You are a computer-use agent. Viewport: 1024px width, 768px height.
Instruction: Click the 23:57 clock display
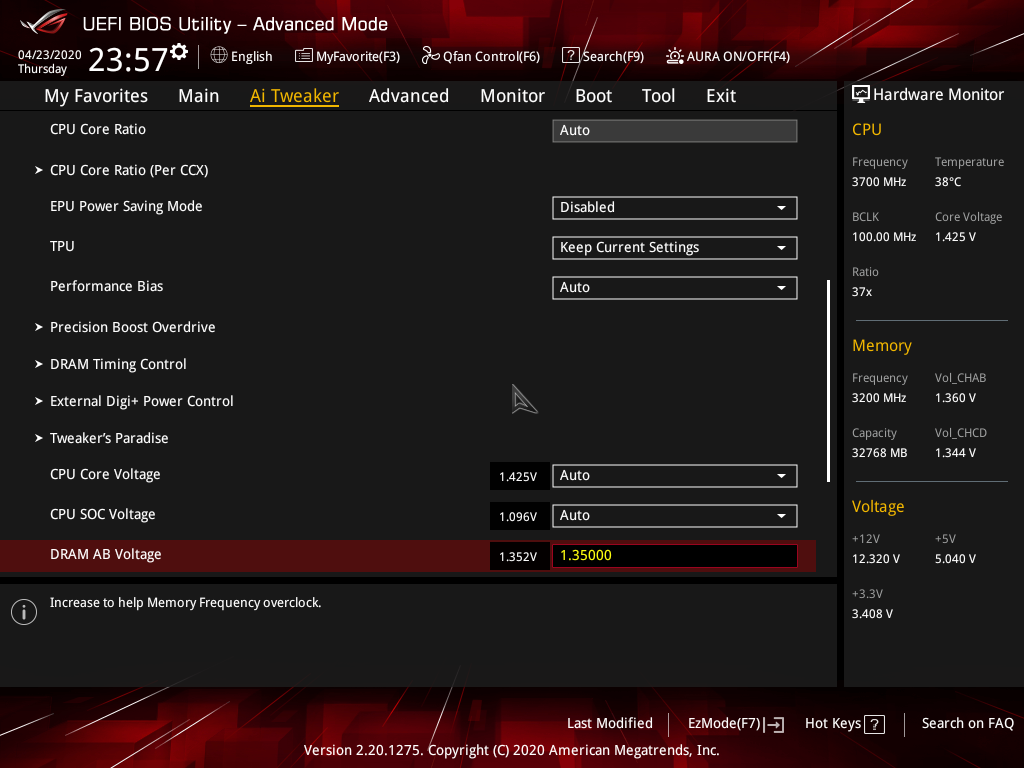(128, 60)
